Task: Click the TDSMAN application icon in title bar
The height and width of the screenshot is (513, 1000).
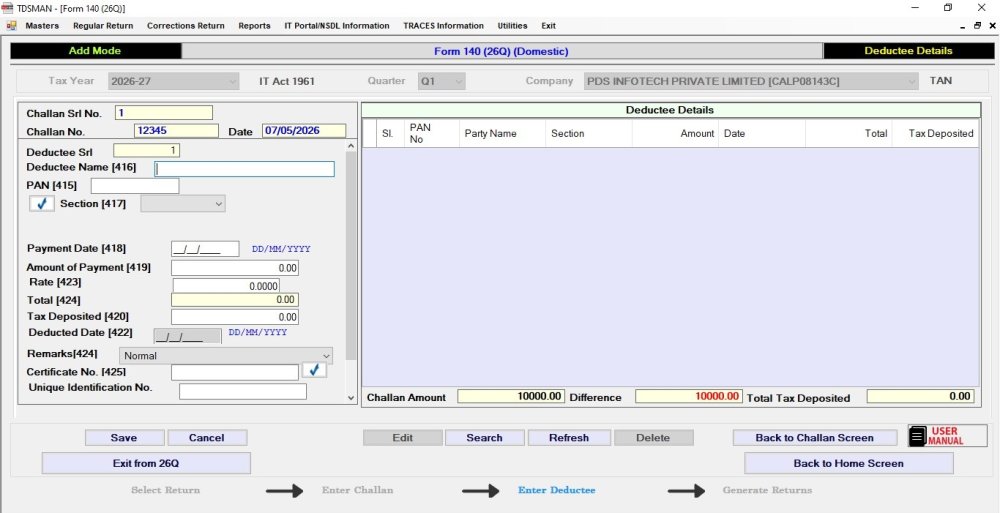Action: 8,8
